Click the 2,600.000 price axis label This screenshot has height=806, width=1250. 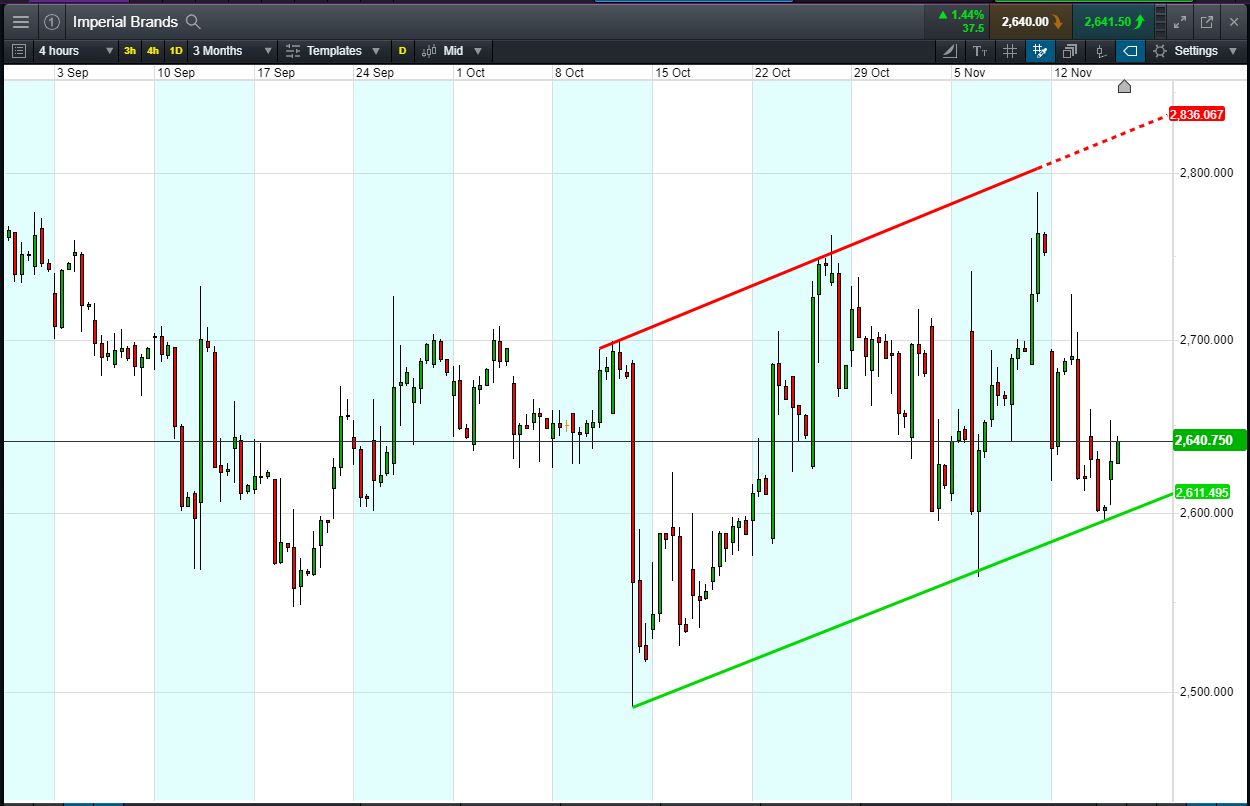[x=1205, y=512]
